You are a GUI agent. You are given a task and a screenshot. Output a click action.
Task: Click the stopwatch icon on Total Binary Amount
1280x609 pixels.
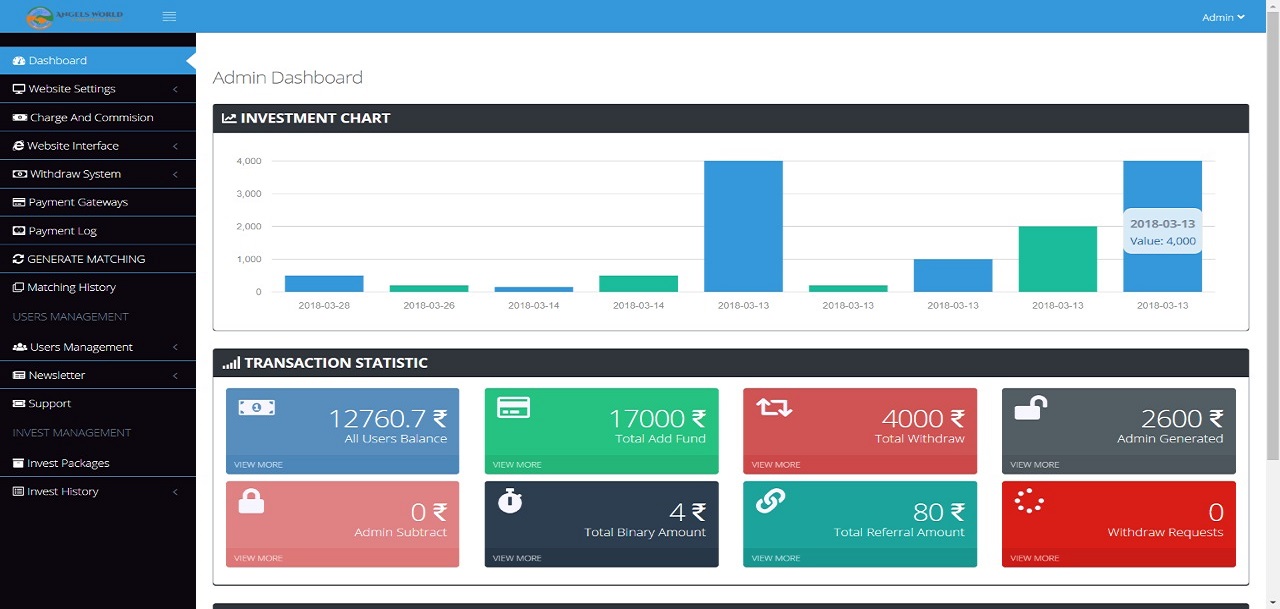[x=509, y=502]
